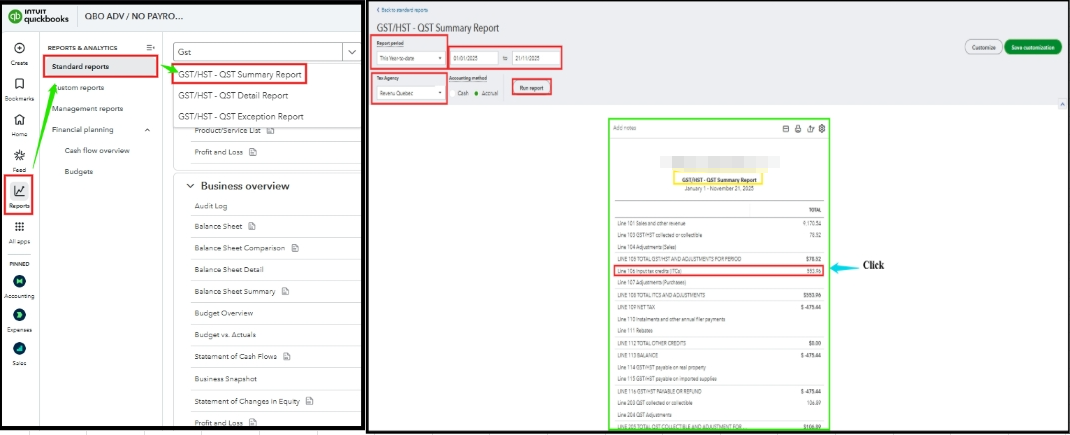Viewport: 1070px width, 435px height.
Task: Click document icon next to Balance Sheet
Action: [252, 227]
